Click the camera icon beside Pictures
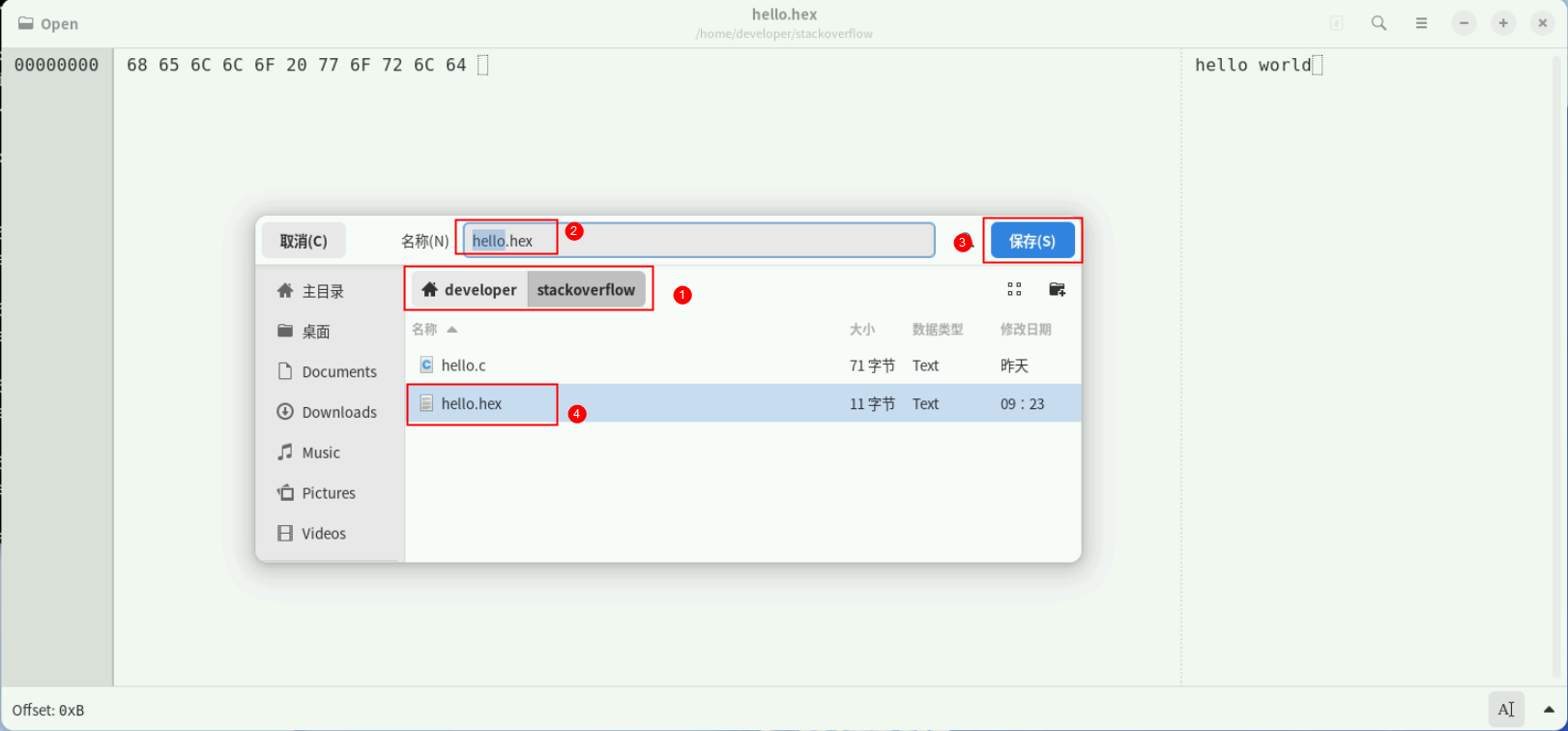The image size is (1568, 731). 285,493
